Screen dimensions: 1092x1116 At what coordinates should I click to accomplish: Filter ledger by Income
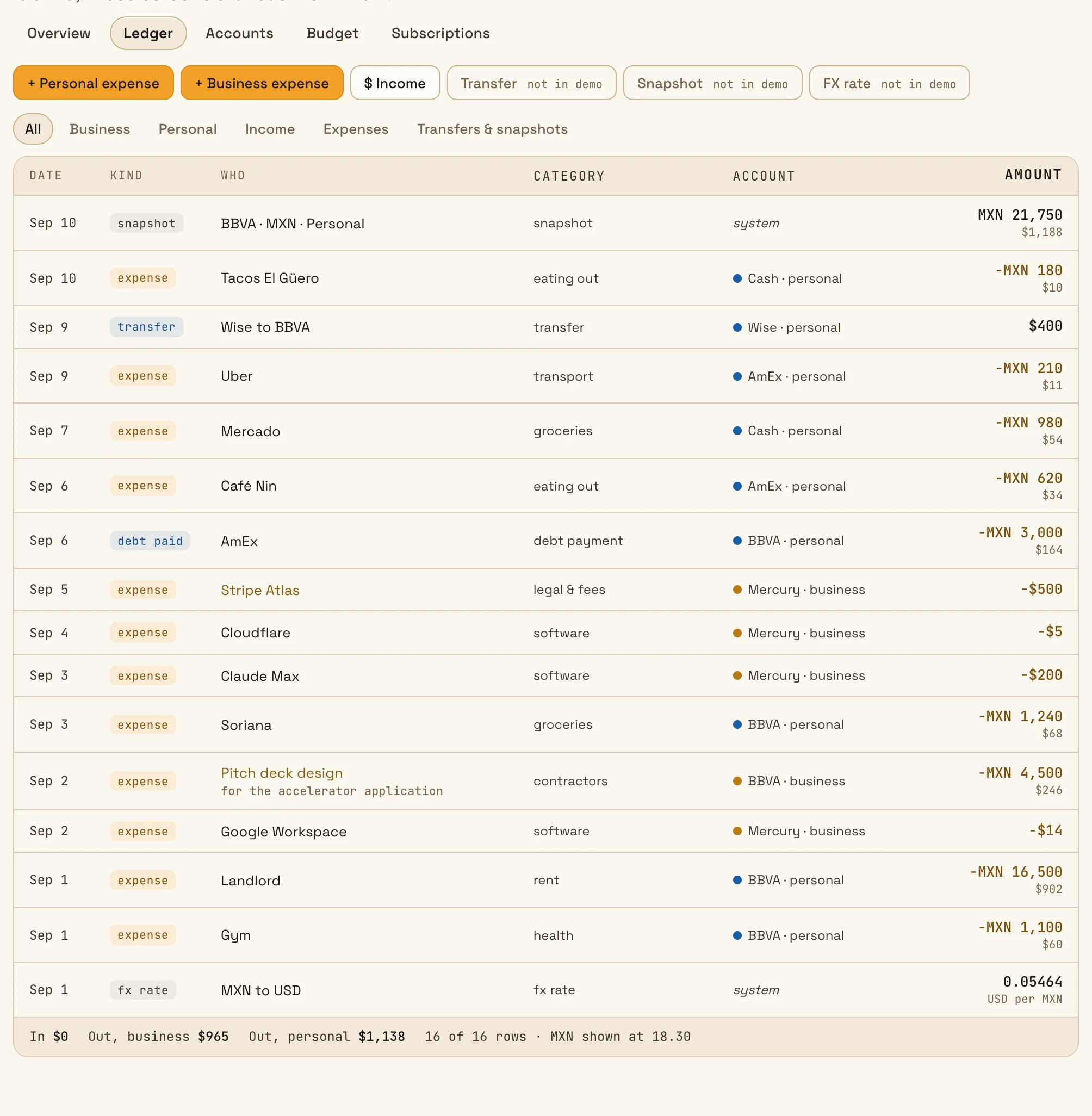point(270,129)
